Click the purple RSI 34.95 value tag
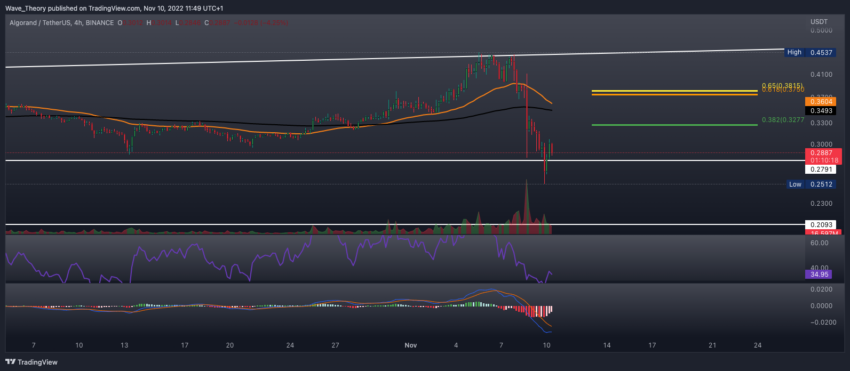This screenshot has height=371, width=850. tap(820, 275)
